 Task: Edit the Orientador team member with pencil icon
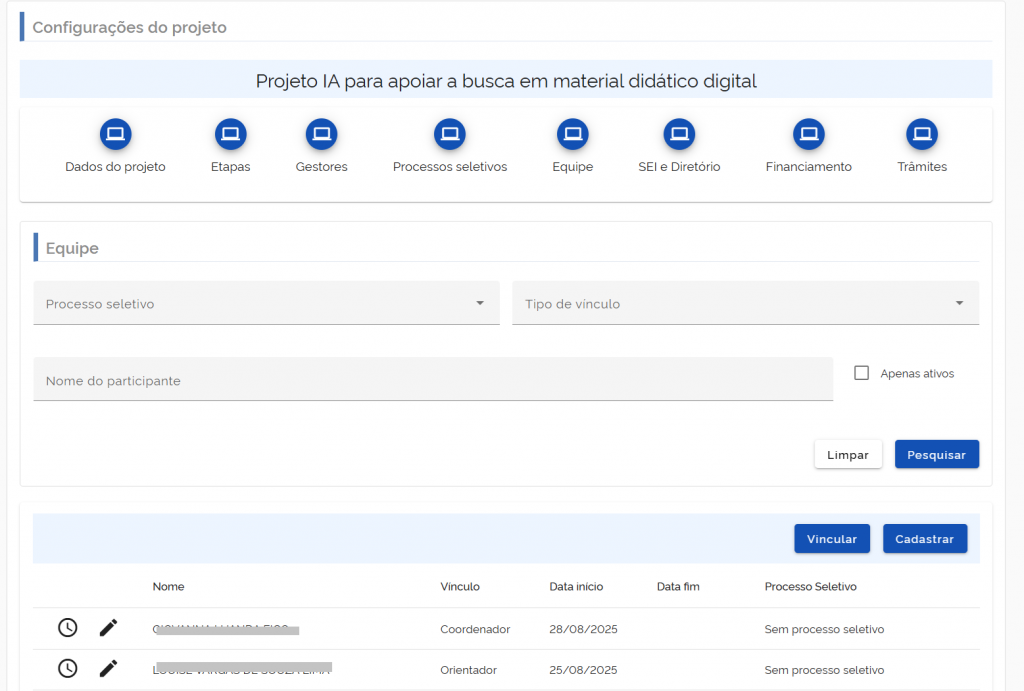(107, 668)
